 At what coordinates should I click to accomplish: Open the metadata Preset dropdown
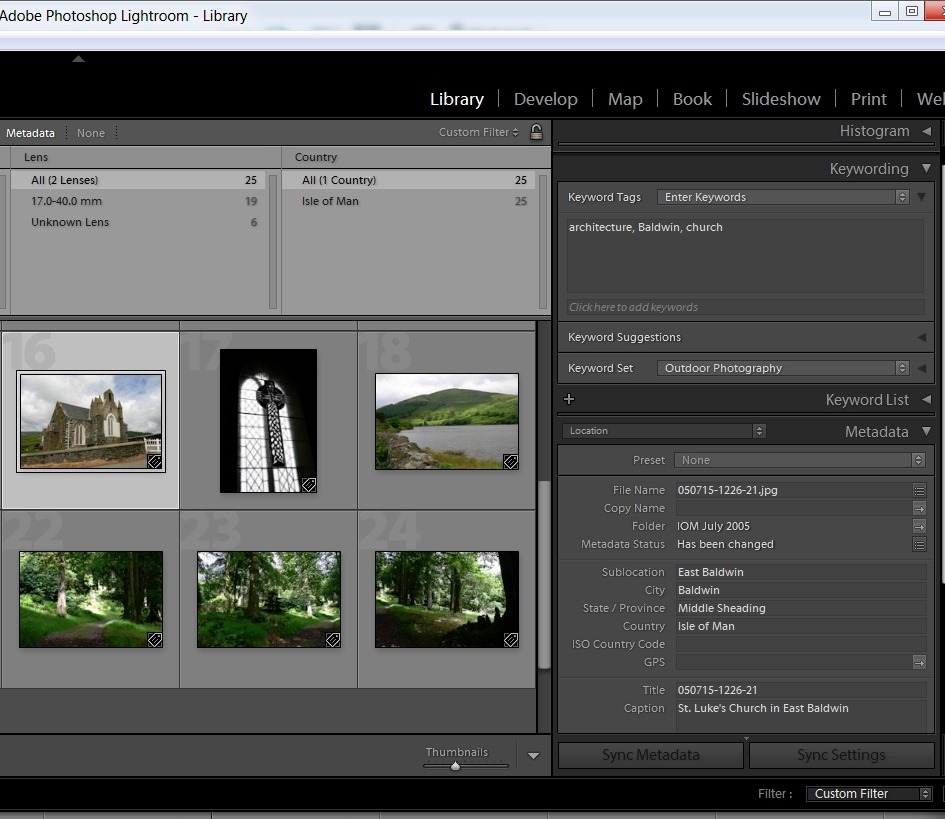[x=800, y=460]
